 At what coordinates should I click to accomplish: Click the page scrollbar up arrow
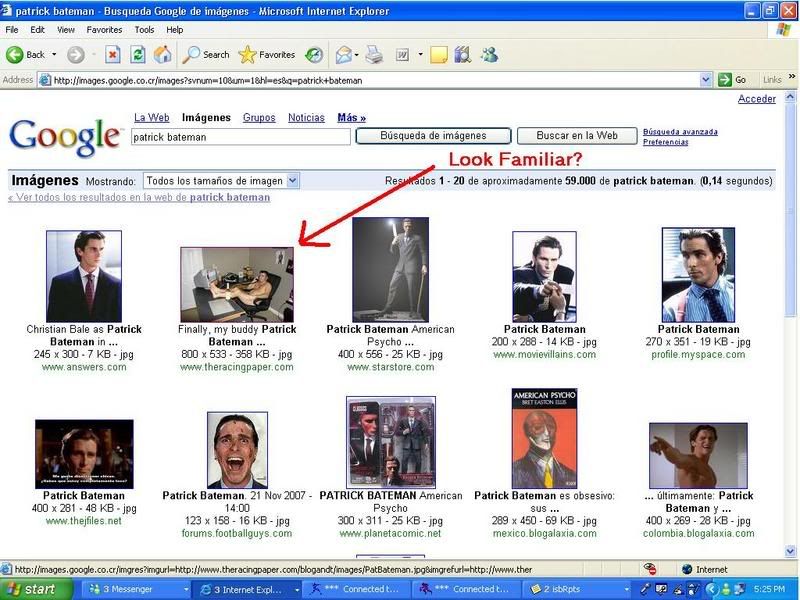click(x=790, y=96)
